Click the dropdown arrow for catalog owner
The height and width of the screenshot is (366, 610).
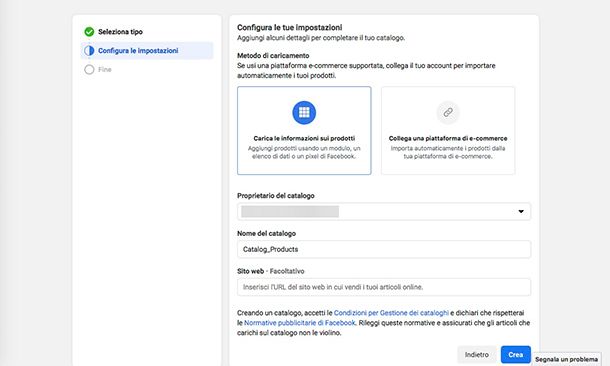coord(521,212)
